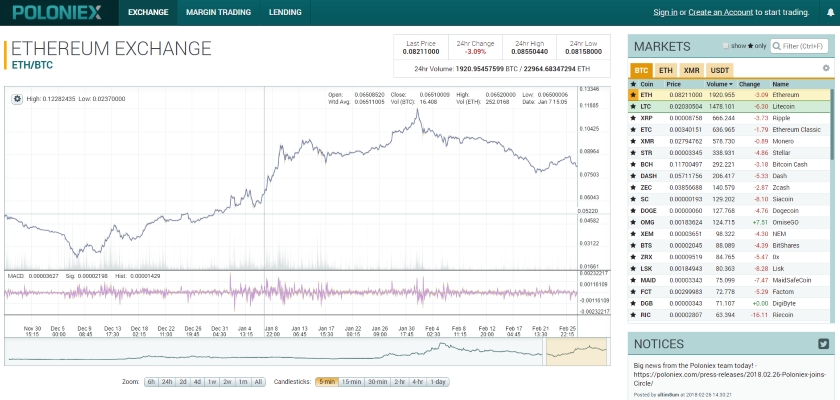Image resolution: width=840 pixels, height=400 pixels.
Task: Star the XEM market row
Action: (633, 234)
